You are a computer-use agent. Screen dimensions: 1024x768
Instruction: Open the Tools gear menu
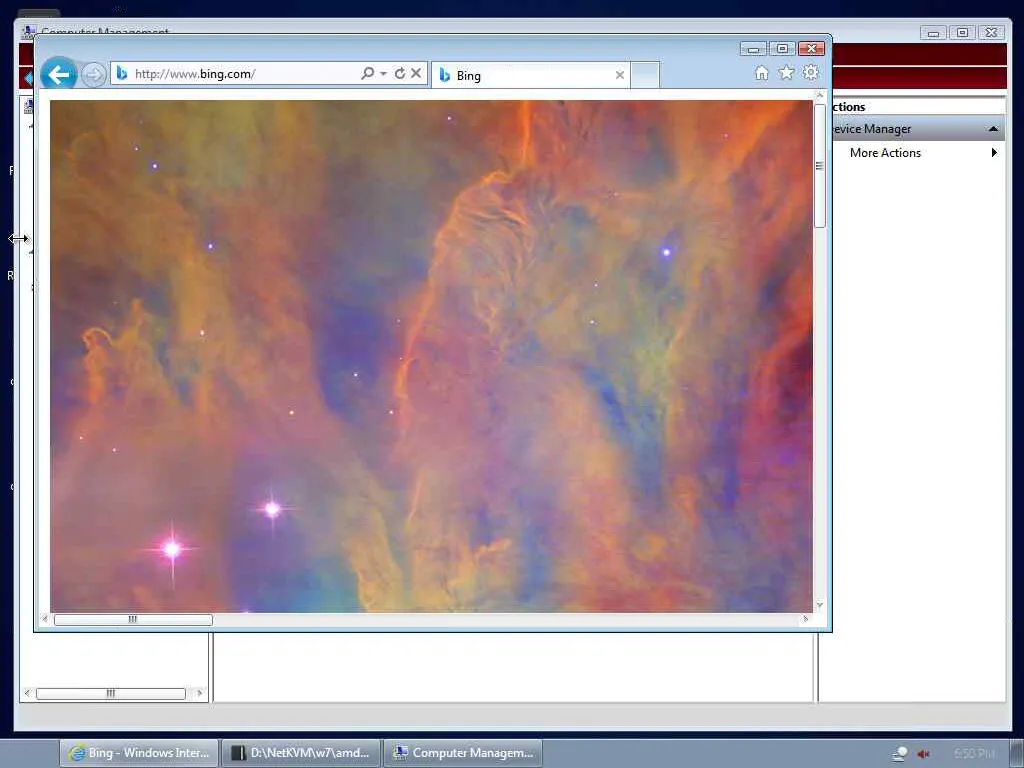(810, 72)
